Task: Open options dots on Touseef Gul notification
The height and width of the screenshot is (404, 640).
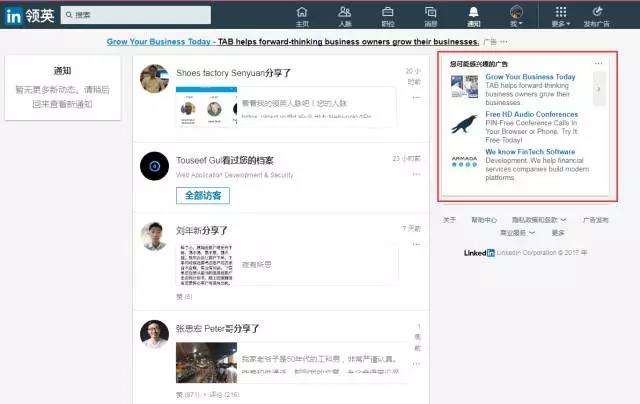Action: pos(416,174)
